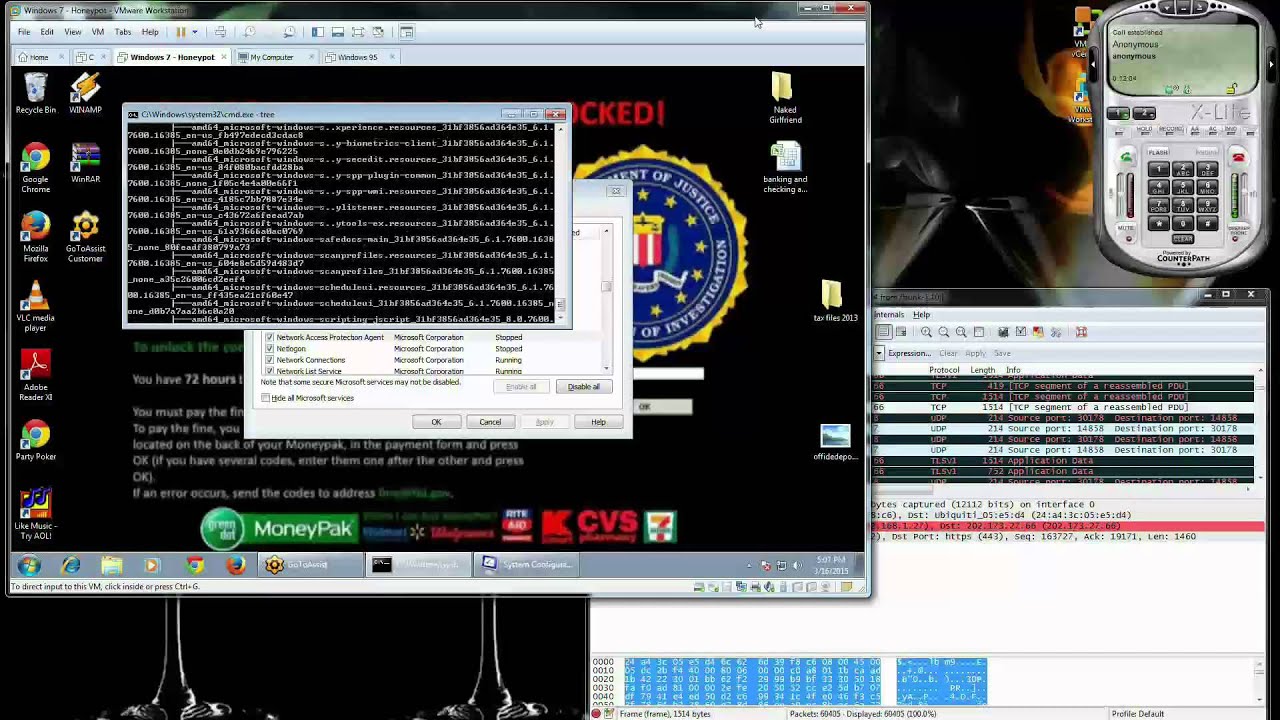Screen dimensions: 1280x720
Task: Click System Configuration taskbar button
Action: pos(526,565)
